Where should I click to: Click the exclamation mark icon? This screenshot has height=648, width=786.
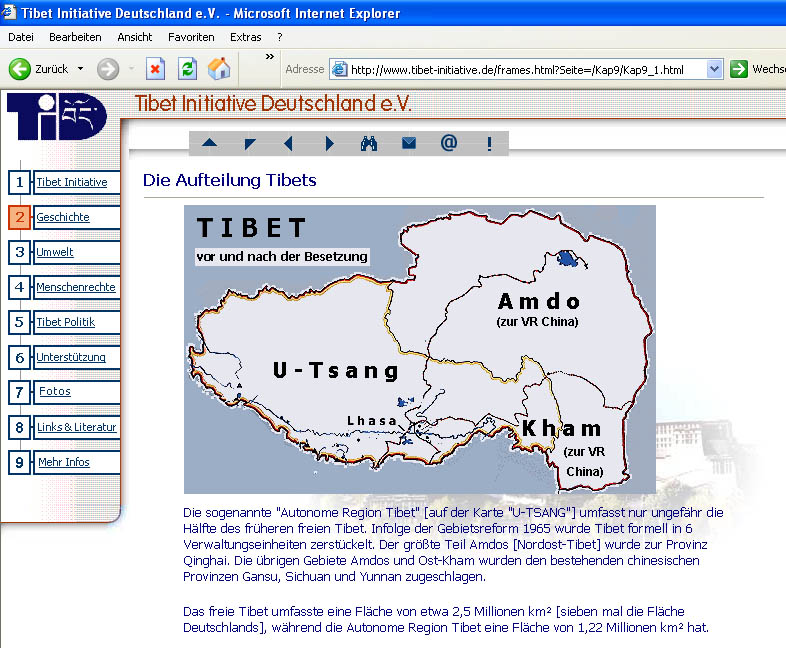[489, 144]
